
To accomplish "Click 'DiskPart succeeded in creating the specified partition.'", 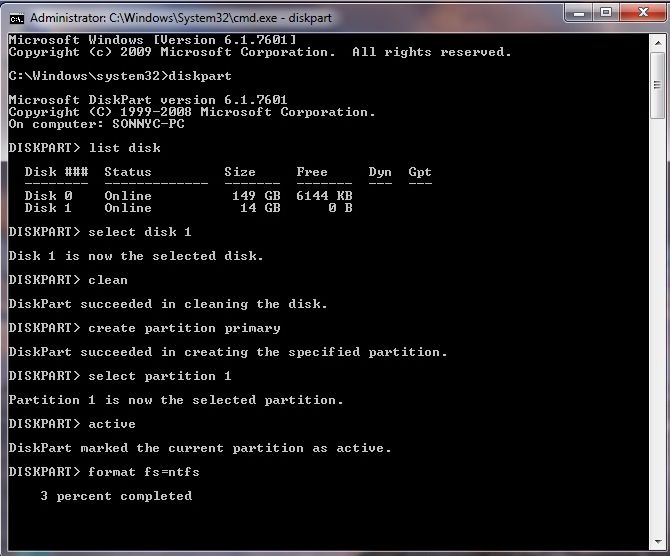I will pyautogui.click(x=228, y=352).
